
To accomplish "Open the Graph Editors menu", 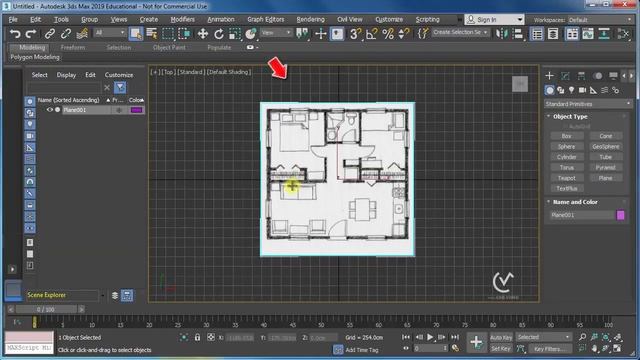I will tap(266, 20).
